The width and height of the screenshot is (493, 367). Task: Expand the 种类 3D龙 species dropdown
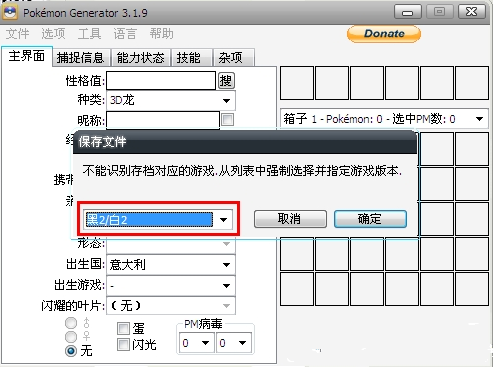click(x=171, y=100)
